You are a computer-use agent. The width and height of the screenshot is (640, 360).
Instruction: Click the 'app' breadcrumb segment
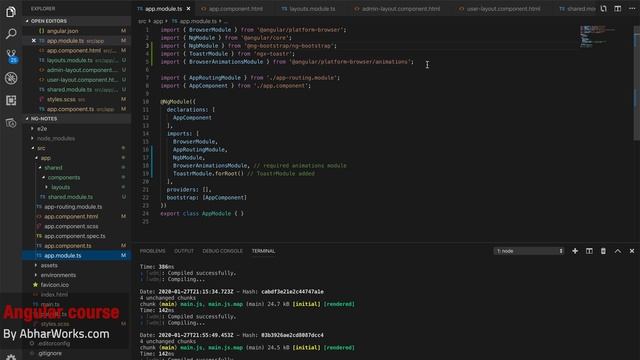(158, 21)
